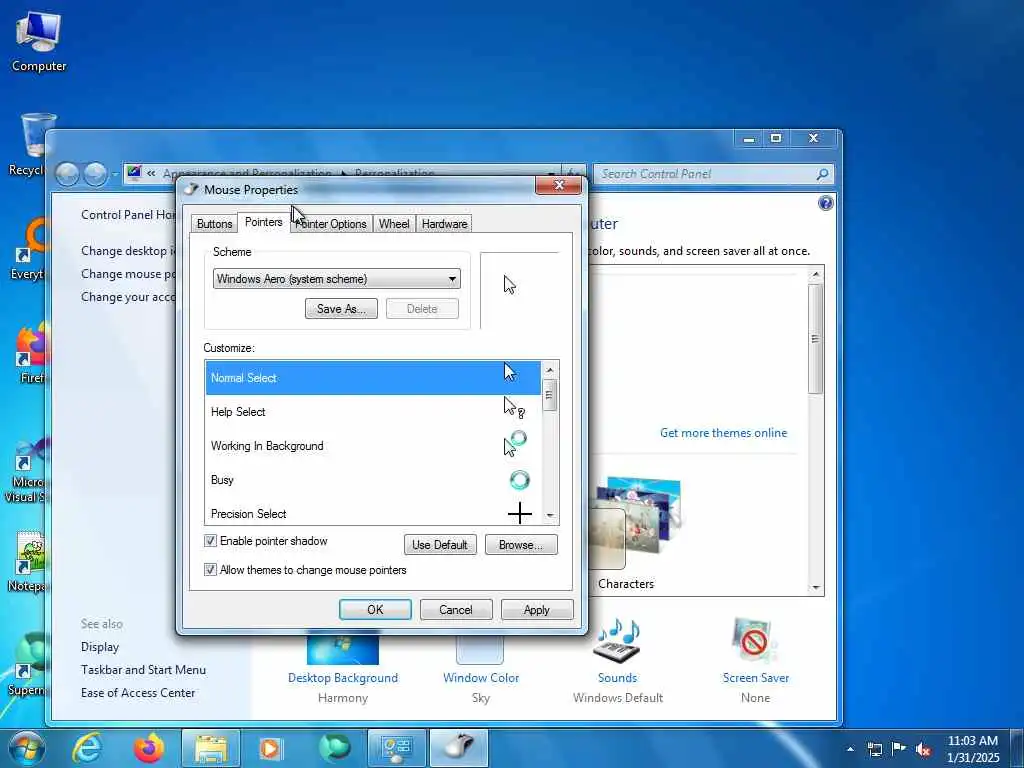Click the Control Panel help icon
This screenshot has width=1024, height=768.
tap(825, 203)
